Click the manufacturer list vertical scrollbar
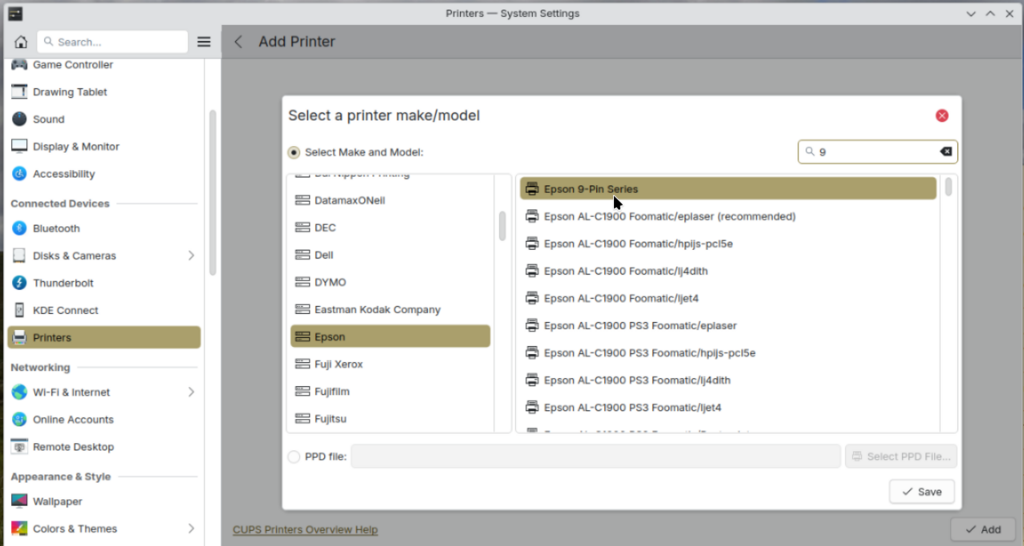The width and height of the screenshot is (1024, 546). coord(502,226)
